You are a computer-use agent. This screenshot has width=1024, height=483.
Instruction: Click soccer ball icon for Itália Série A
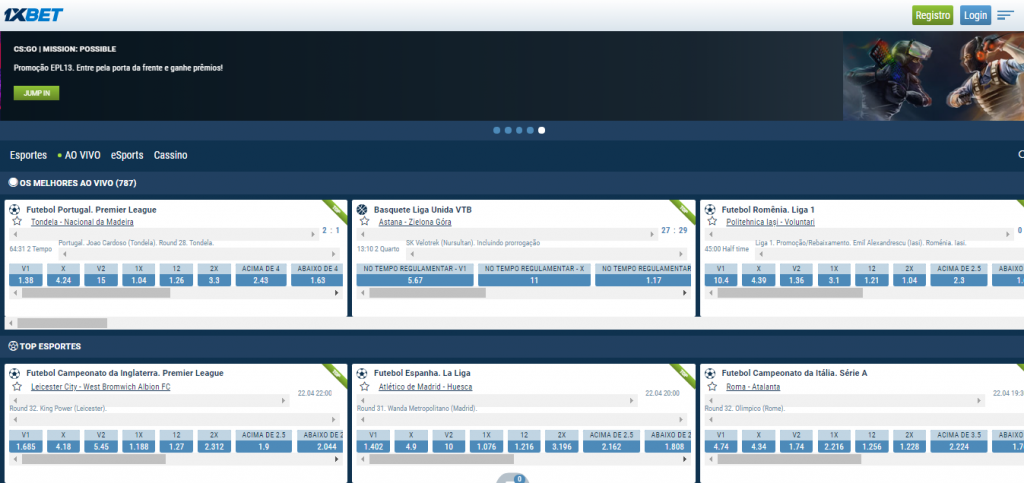[710, 373]
